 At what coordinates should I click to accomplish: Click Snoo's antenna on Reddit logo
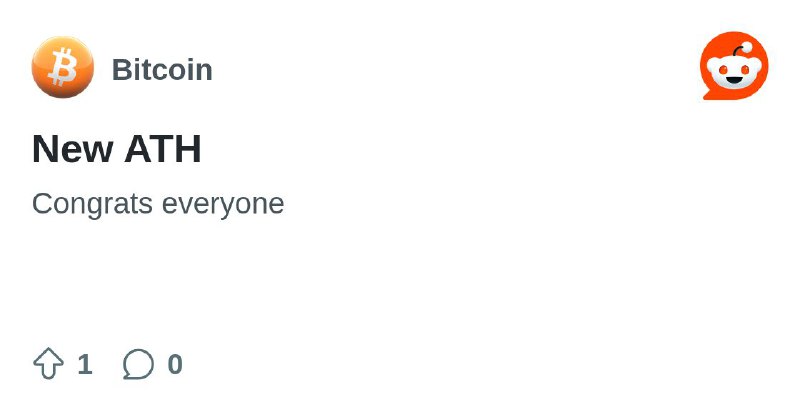point(743,50)
